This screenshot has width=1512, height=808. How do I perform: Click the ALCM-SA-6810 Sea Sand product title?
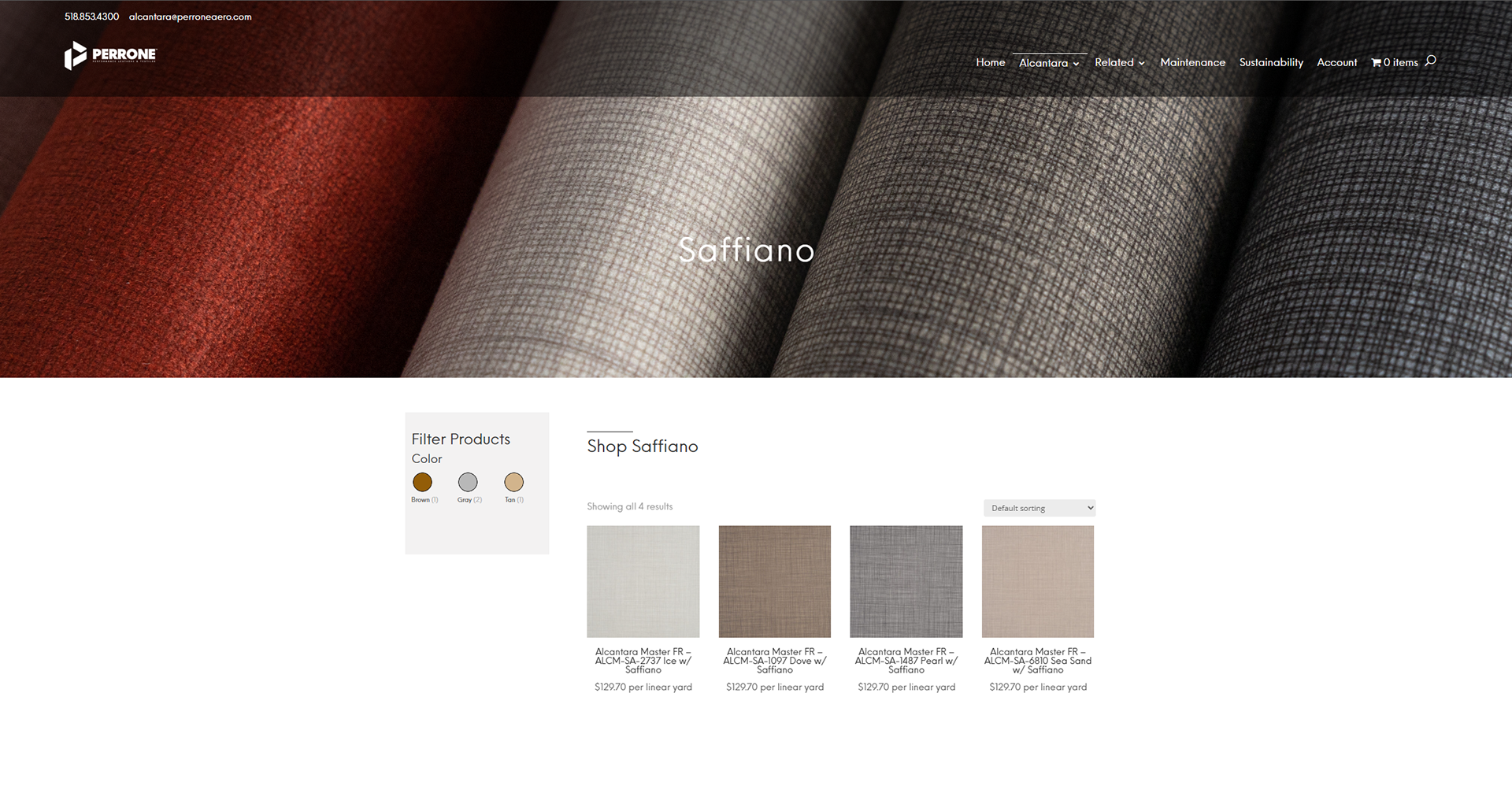1038,661
